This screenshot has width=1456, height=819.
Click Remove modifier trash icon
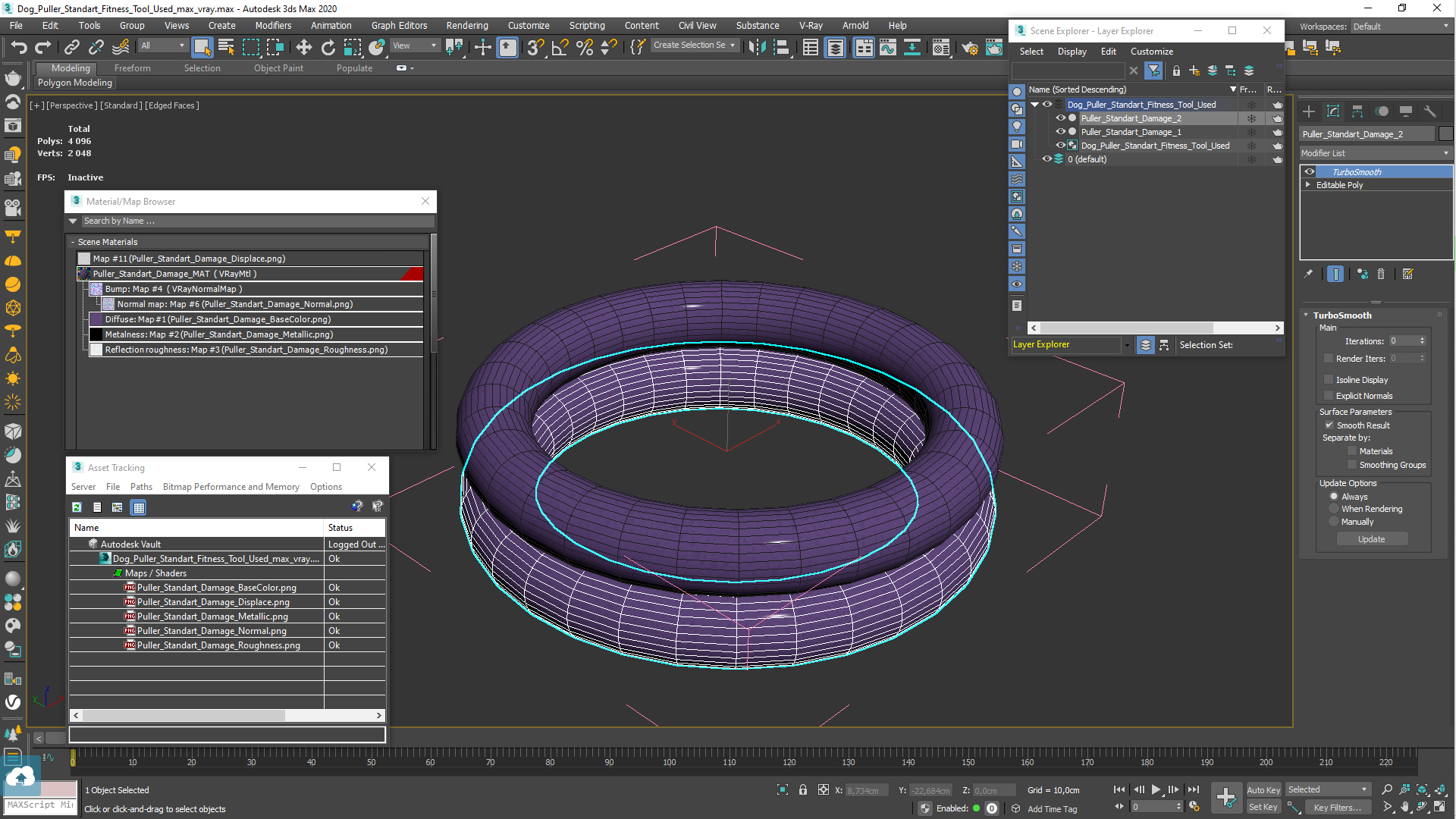click(x=1381, y=274)
